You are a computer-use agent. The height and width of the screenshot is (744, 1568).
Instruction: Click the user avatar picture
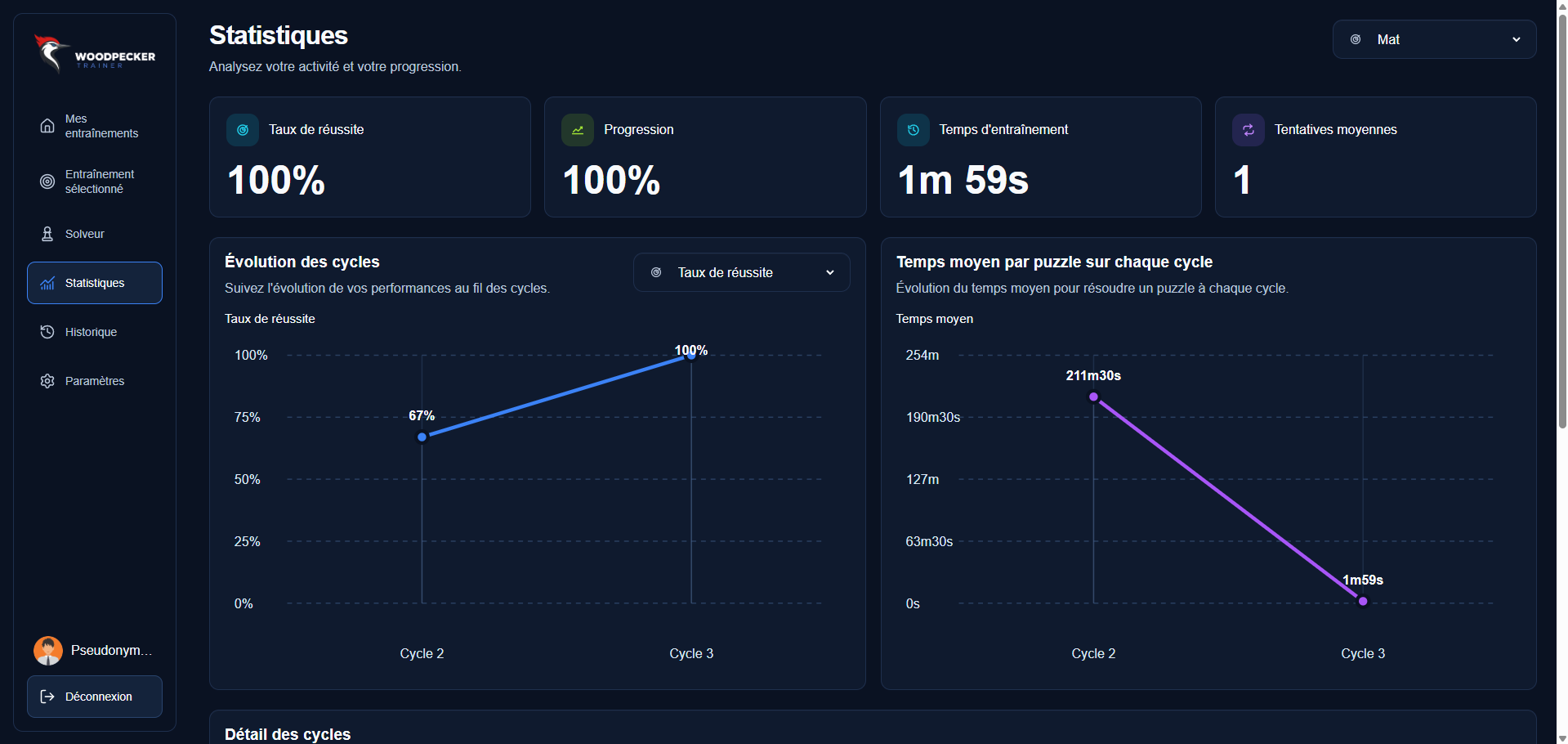click(48, 651)
